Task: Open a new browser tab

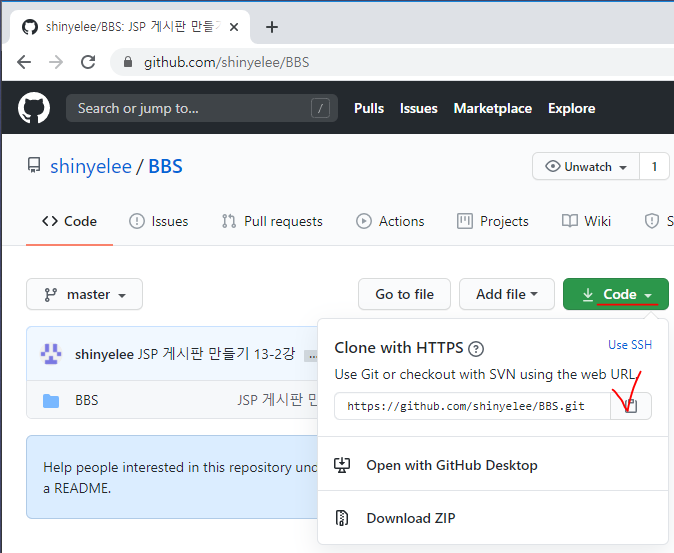Action: click(272, 27)
